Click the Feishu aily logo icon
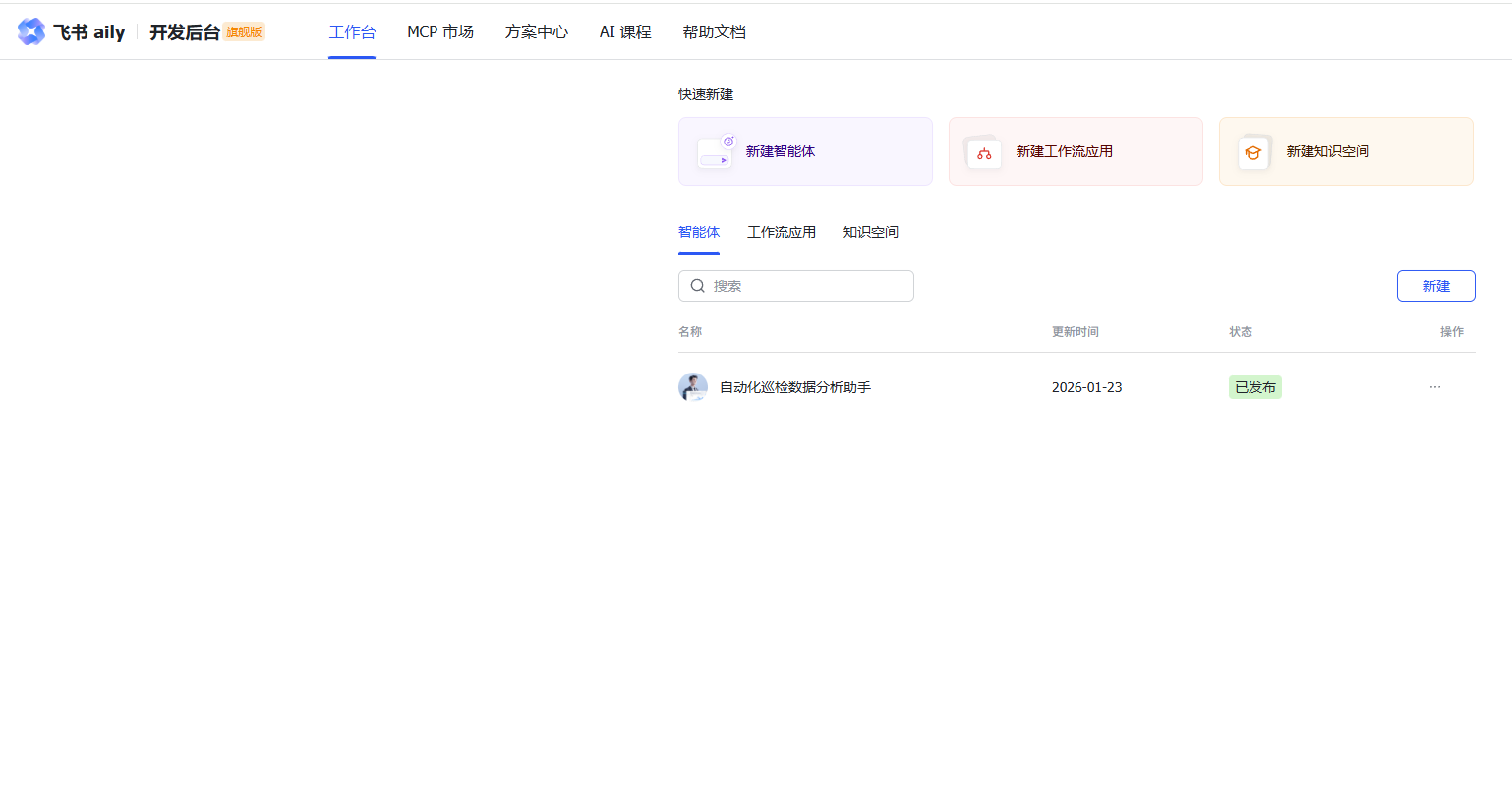The image size is (1512, 806). pyautogui.click(x=31, y=31)
